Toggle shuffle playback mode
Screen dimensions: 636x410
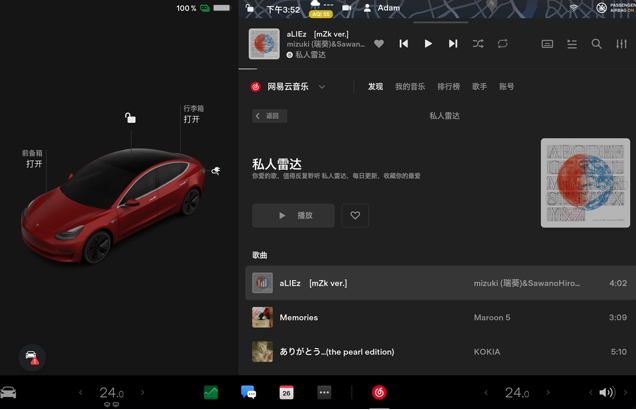pyautogui.click(x=478, y=44)
